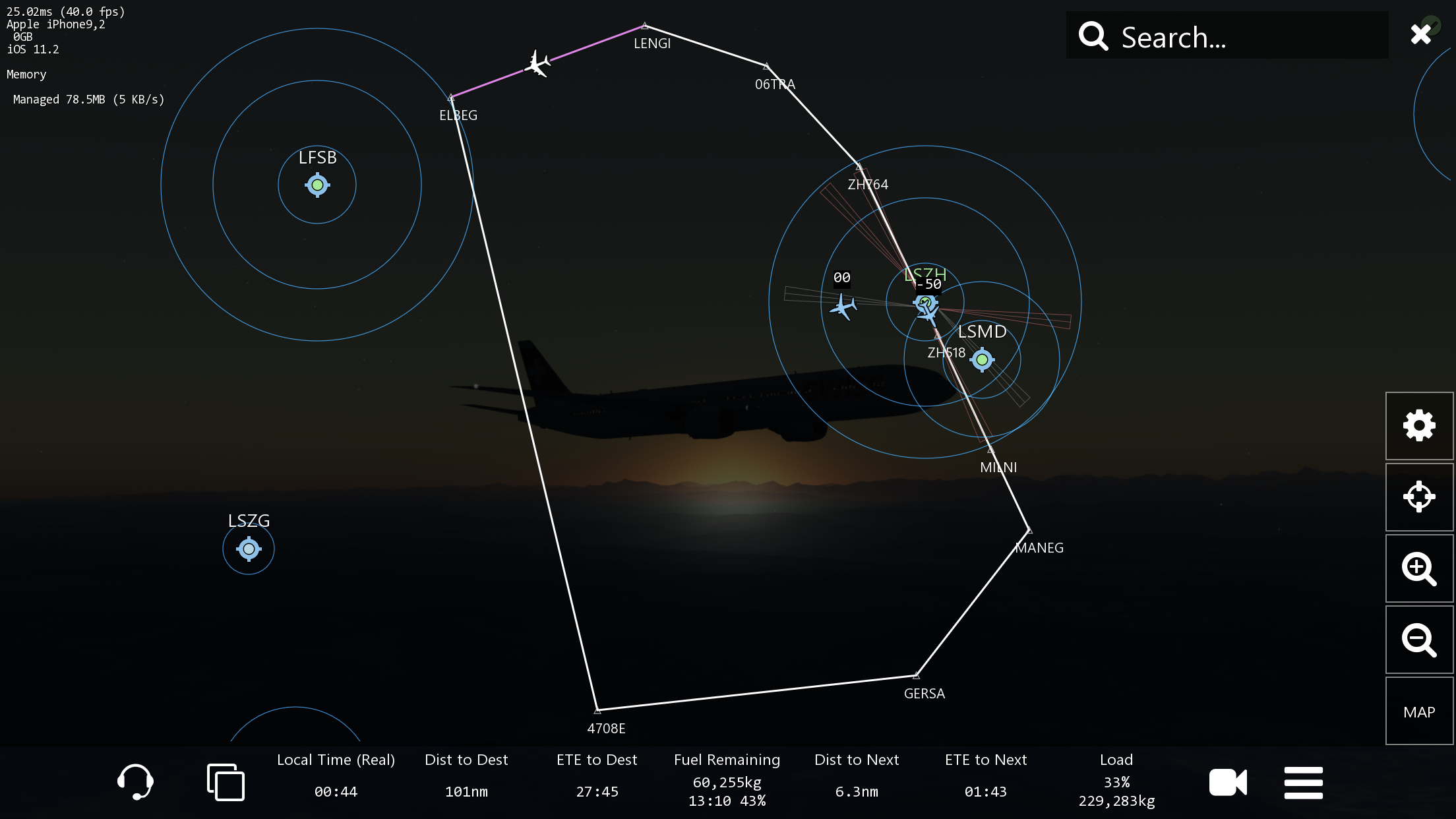
Task: Click the overlapping windows icon in bottom bar
Action: click(226, 782)
